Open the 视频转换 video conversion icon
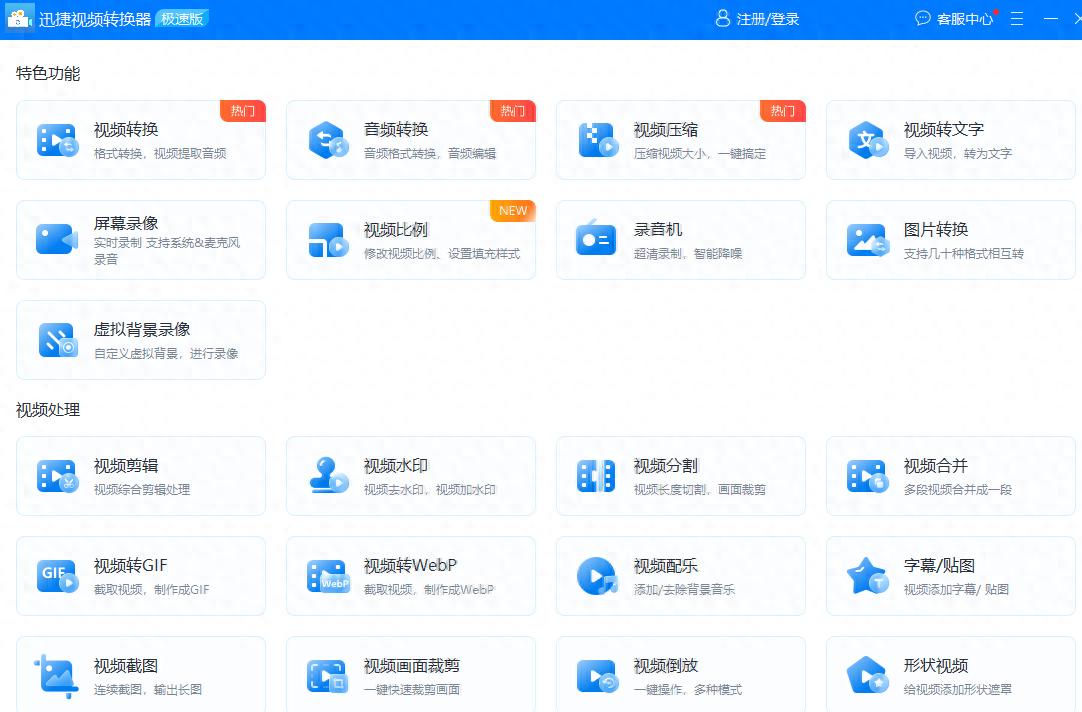This screenshot has width=1082, height=712. click(x=56, y=140)
